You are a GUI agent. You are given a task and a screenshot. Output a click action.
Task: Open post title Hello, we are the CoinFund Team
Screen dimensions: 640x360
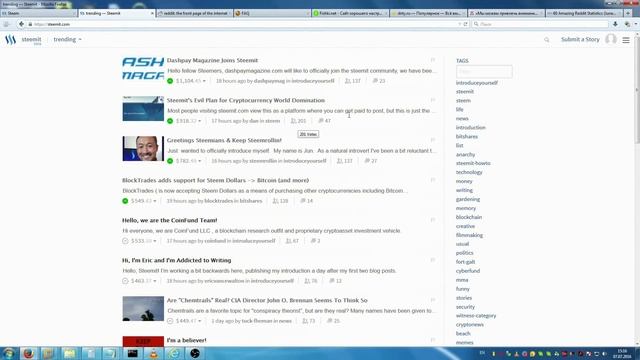coord(169,220)
